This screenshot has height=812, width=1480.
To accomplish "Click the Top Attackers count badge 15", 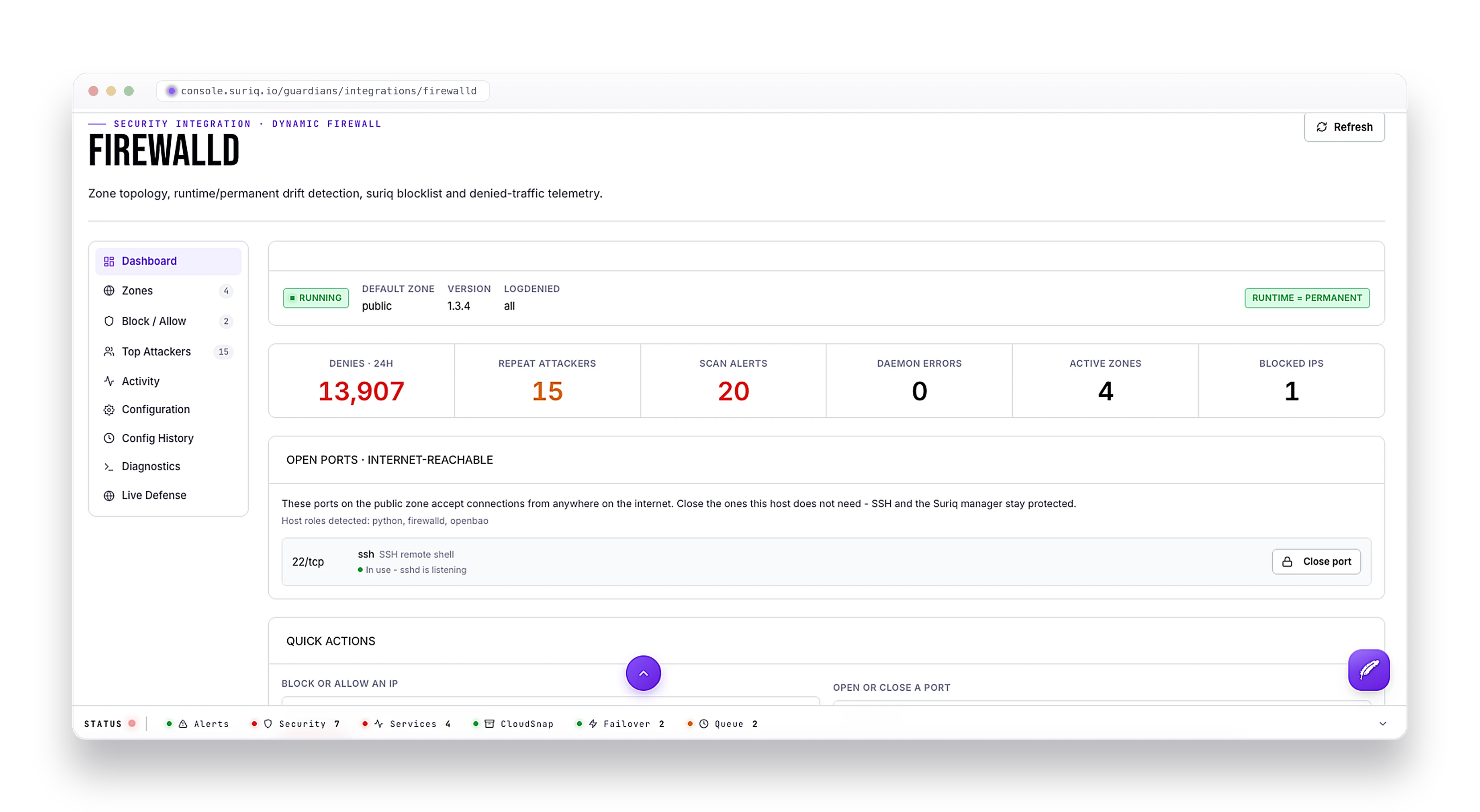I will tap(223, 351).
